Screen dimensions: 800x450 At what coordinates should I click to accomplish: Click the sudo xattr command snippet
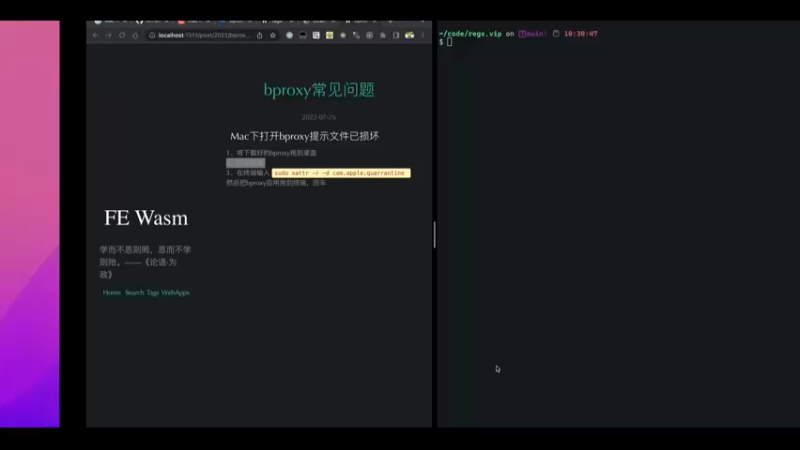341,173
